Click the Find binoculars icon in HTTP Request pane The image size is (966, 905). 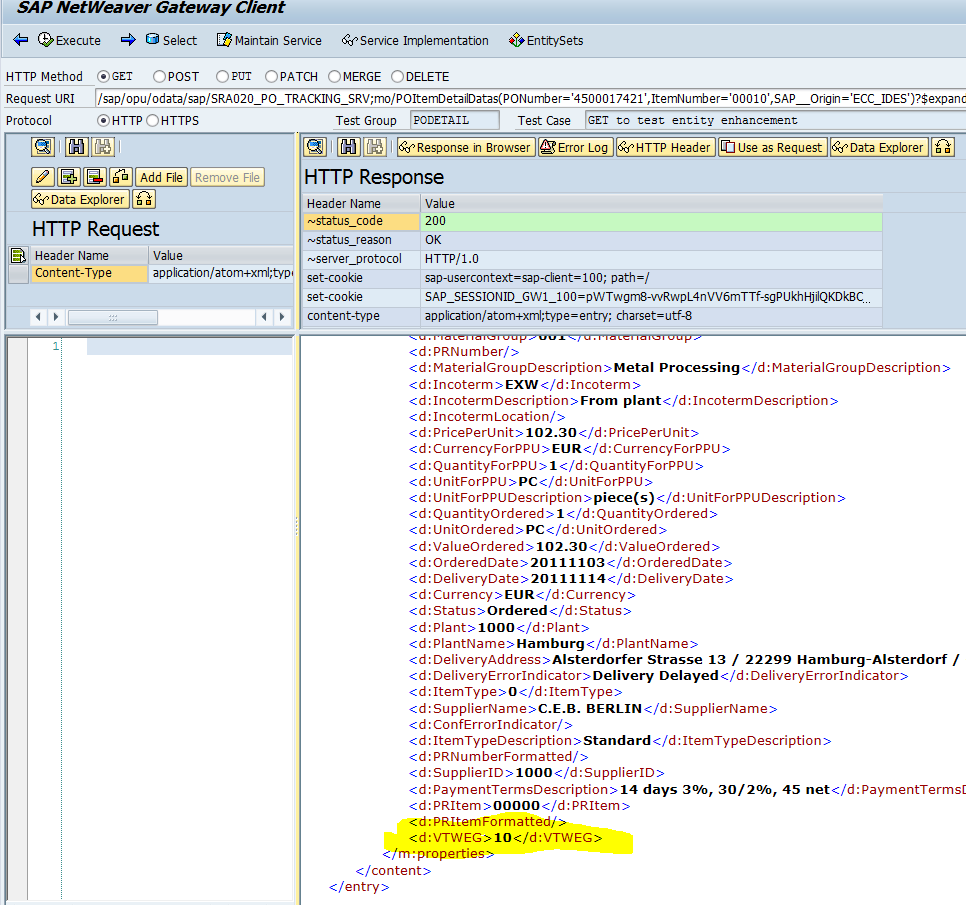(x=76, y=147)
